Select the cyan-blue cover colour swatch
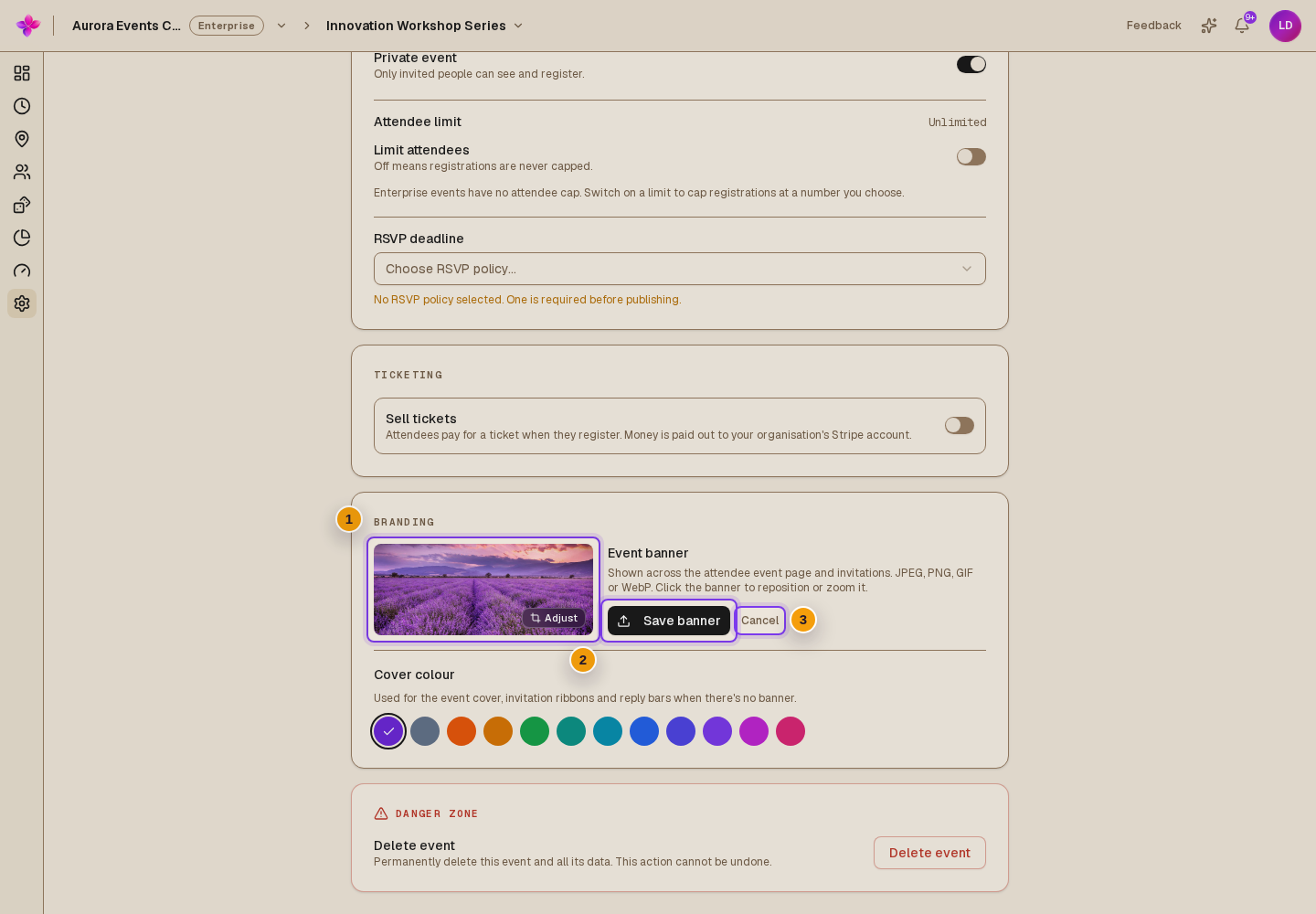 pos(608,731)
